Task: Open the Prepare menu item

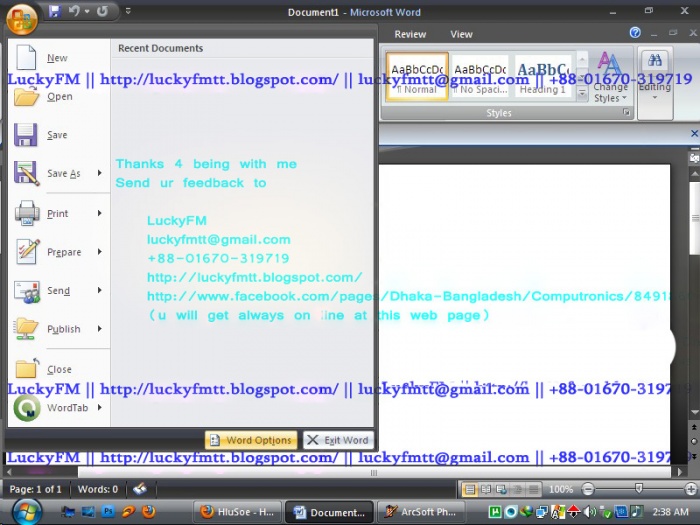Action: tap(64, 252)
